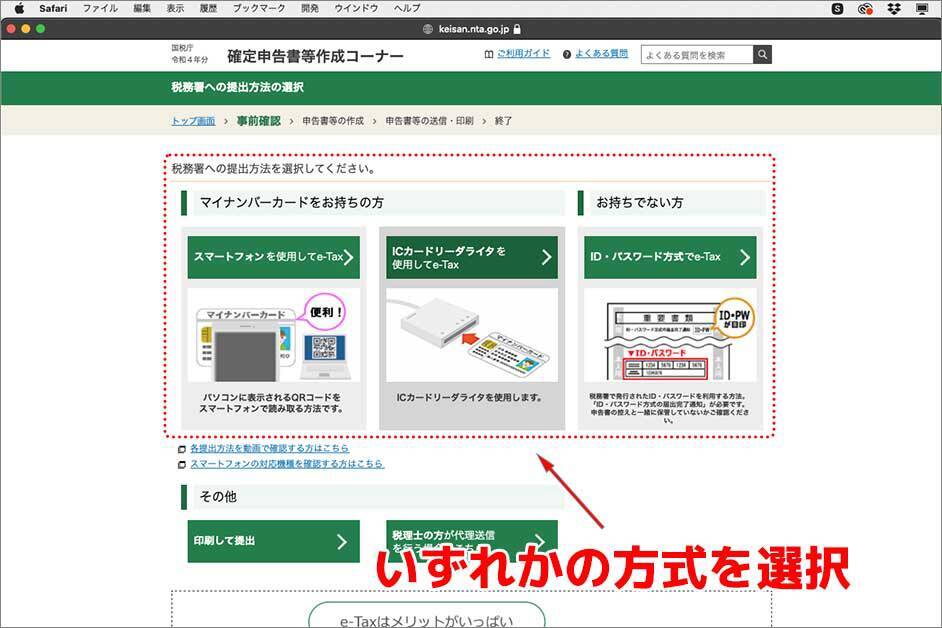Viewport: 942px width, 628px height.
Task: Click the Creative Cloud menu bar icon
Action: tap(865, 8)
